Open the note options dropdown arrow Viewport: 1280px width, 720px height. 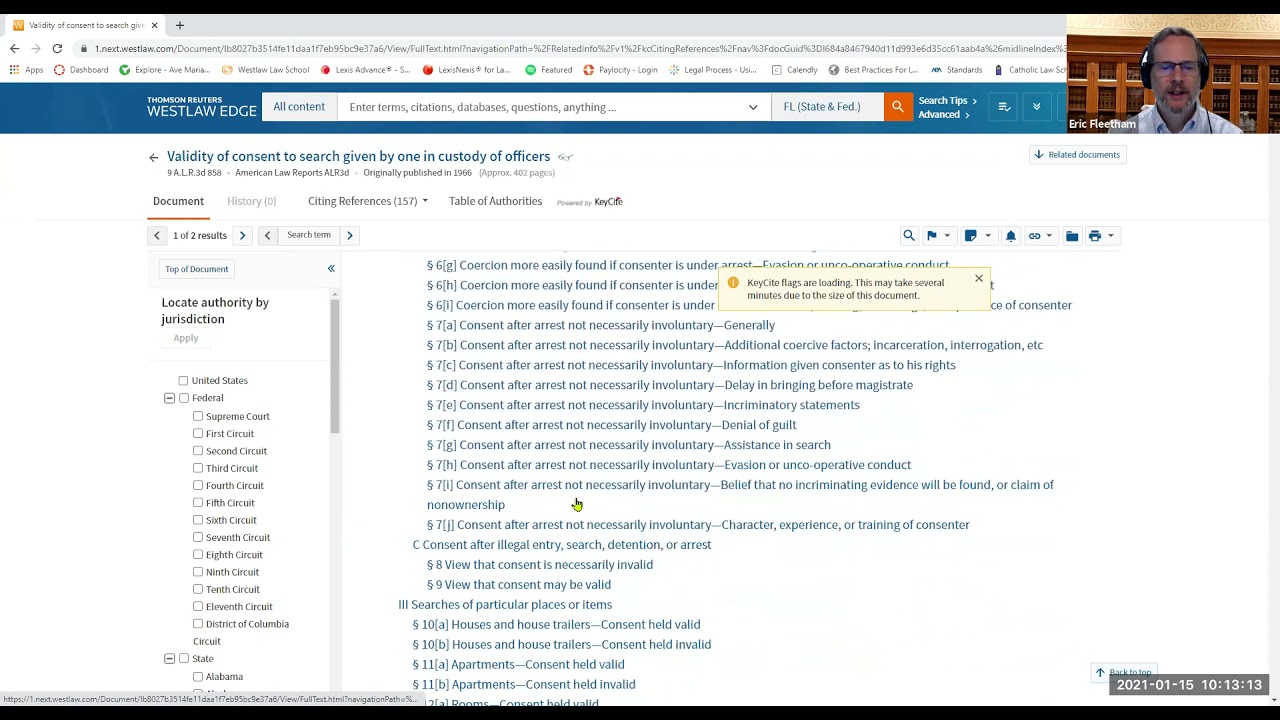tap(987, 236)
